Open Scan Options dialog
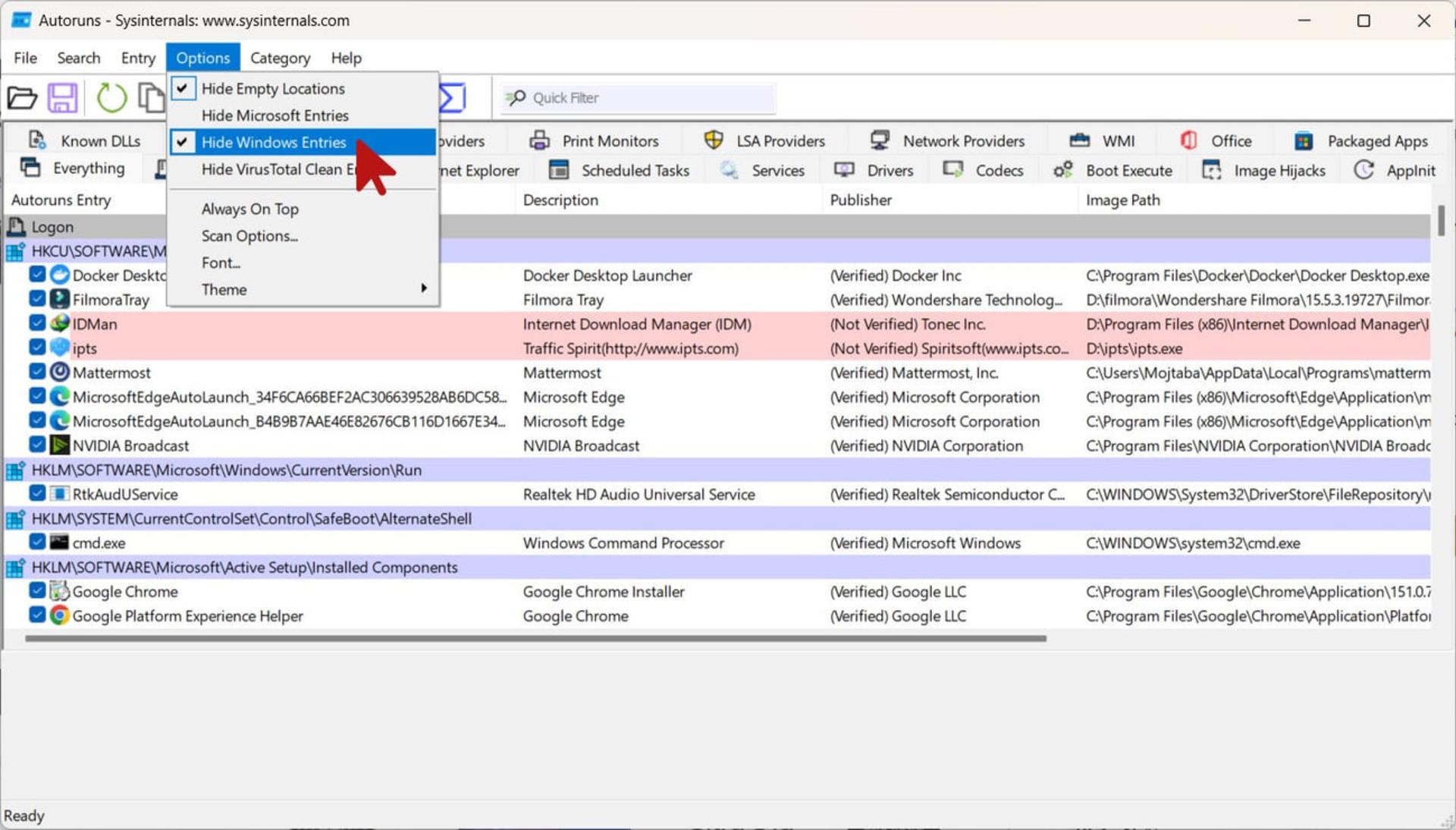1456x830 pixels. click(303, 236)
